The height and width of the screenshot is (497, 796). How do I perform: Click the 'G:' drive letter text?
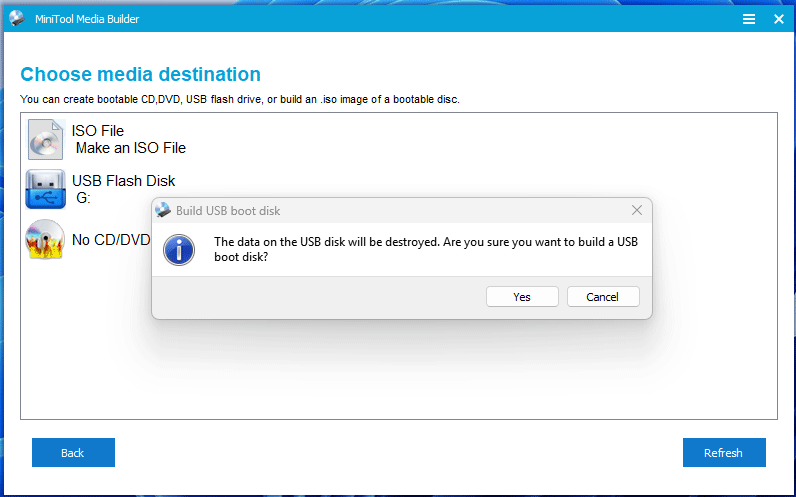click(x=83, y=198)
